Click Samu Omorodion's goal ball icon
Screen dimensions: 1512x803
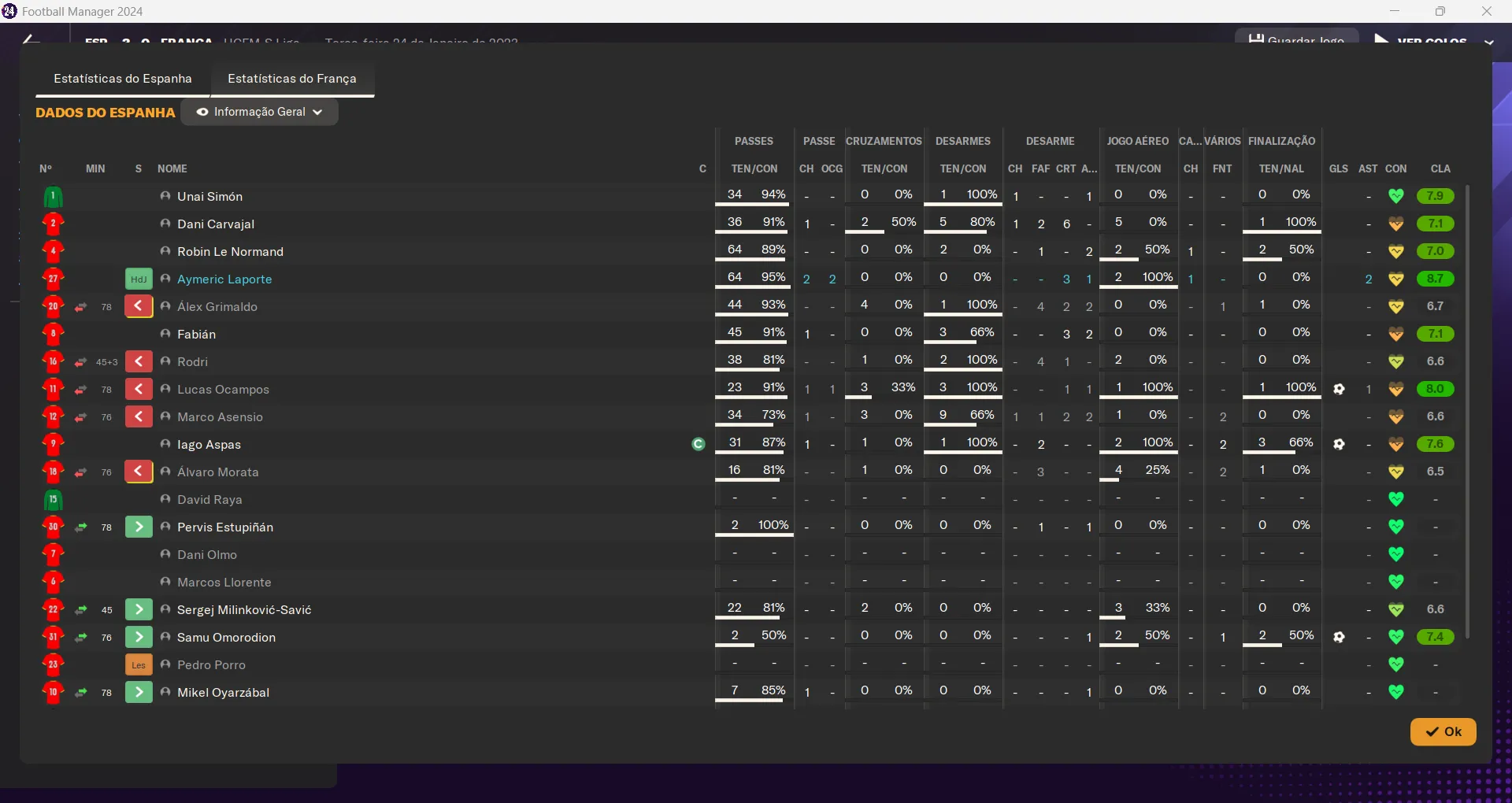(1339, 637)
